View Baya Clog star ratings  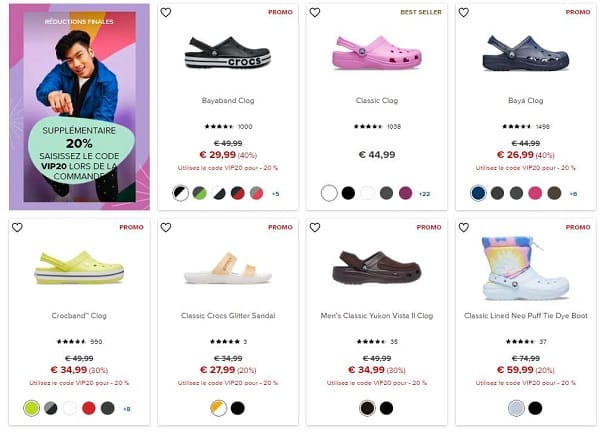[517, 126]
